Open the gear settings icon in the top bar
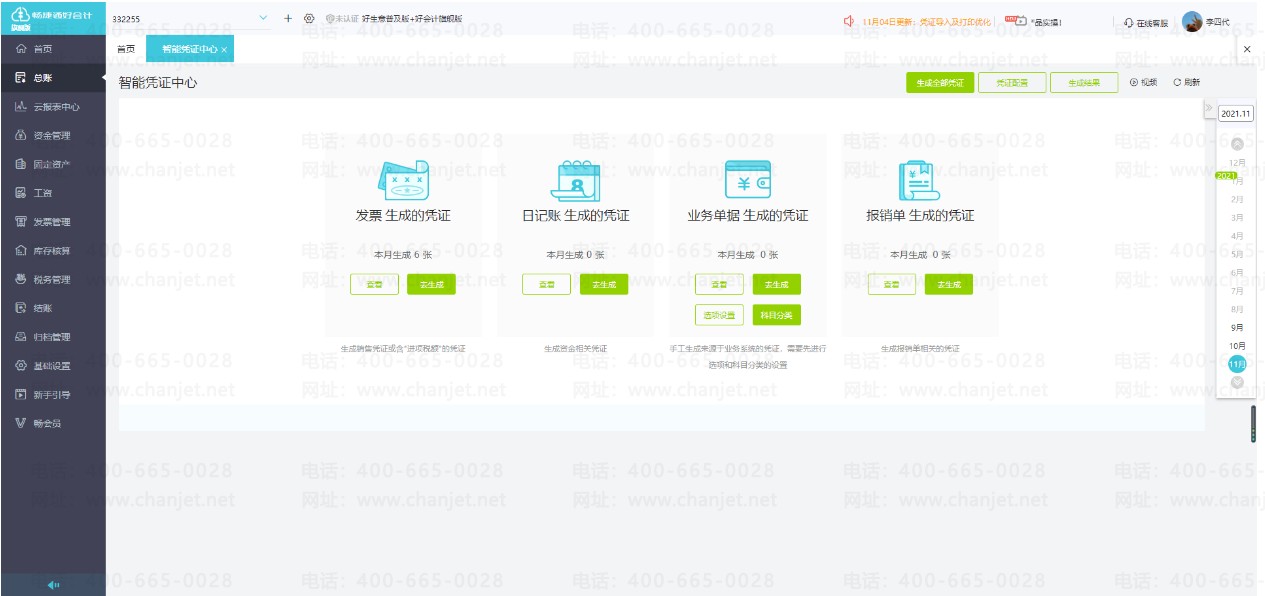The height and width of the screenshot is (596, 1265). [x=309, y=18]
